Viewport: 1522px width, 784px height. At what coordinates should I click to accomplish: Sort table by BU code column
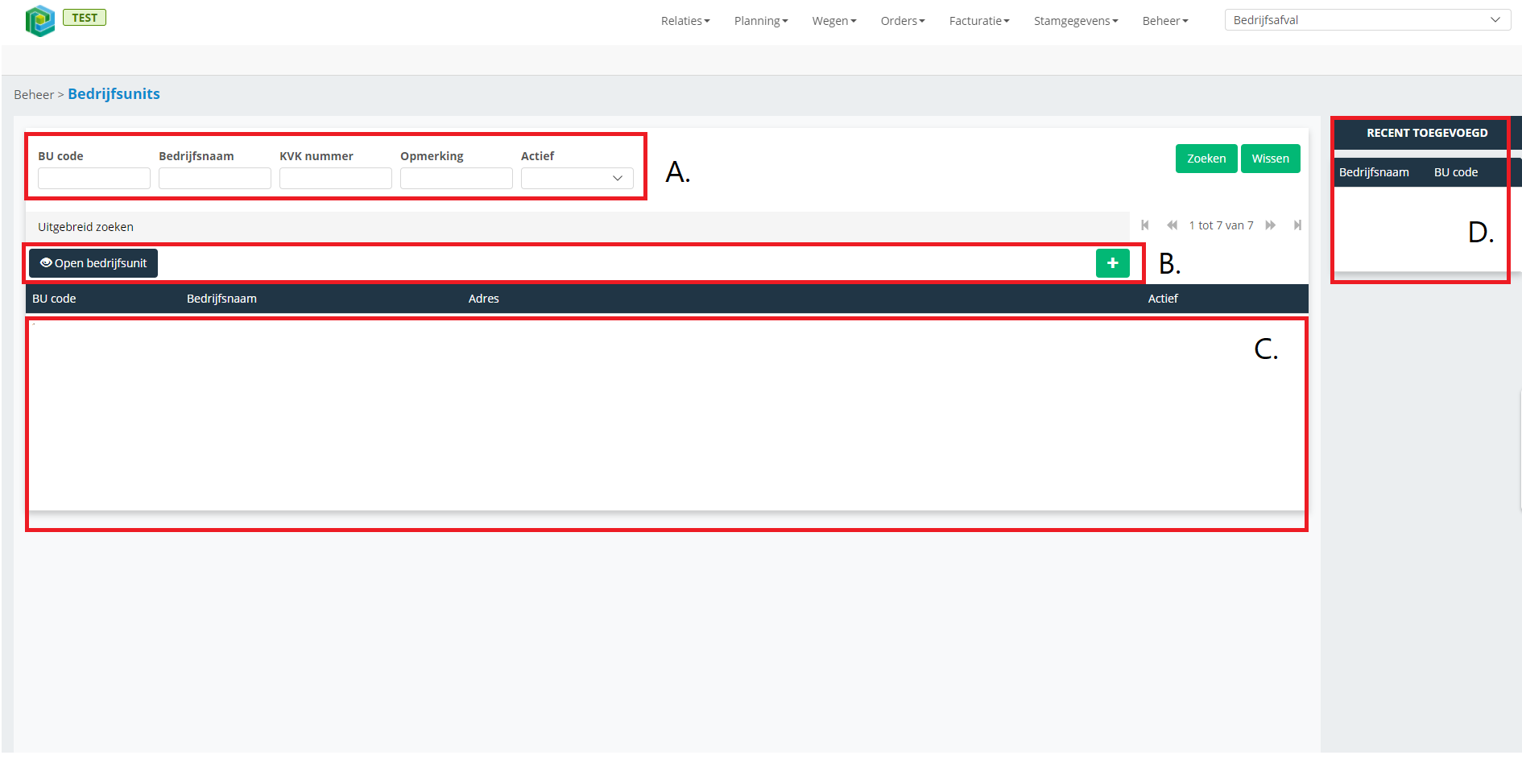[54, 299]
